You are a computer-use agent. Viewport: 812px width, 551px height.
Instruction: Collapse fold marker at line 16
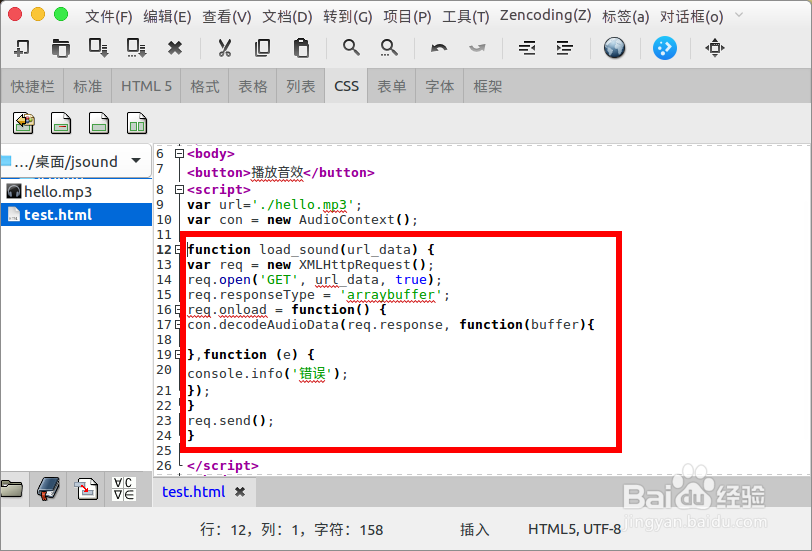179,310
